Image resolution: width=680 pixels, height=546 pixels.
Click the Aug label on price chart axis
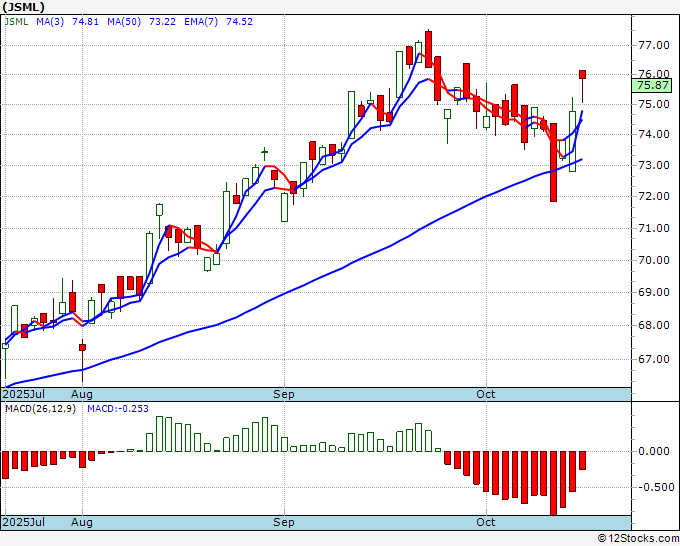(x=82, y=394)
